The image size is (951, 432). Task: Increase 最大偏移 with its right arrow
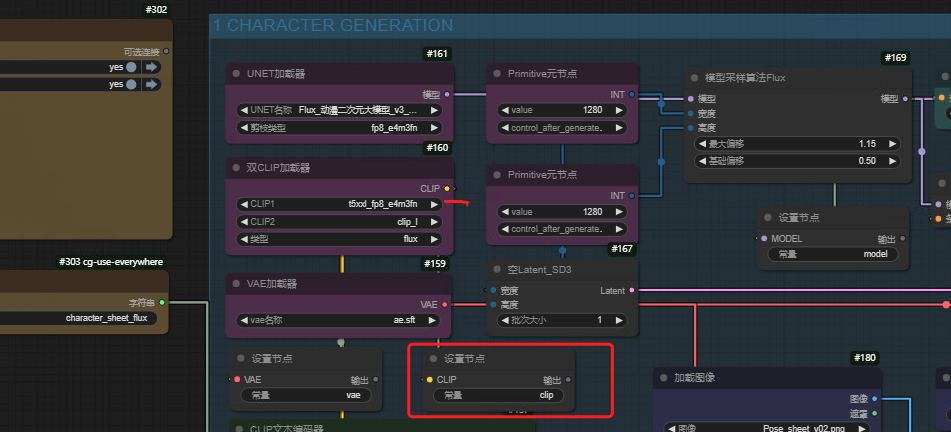(892, 144)
